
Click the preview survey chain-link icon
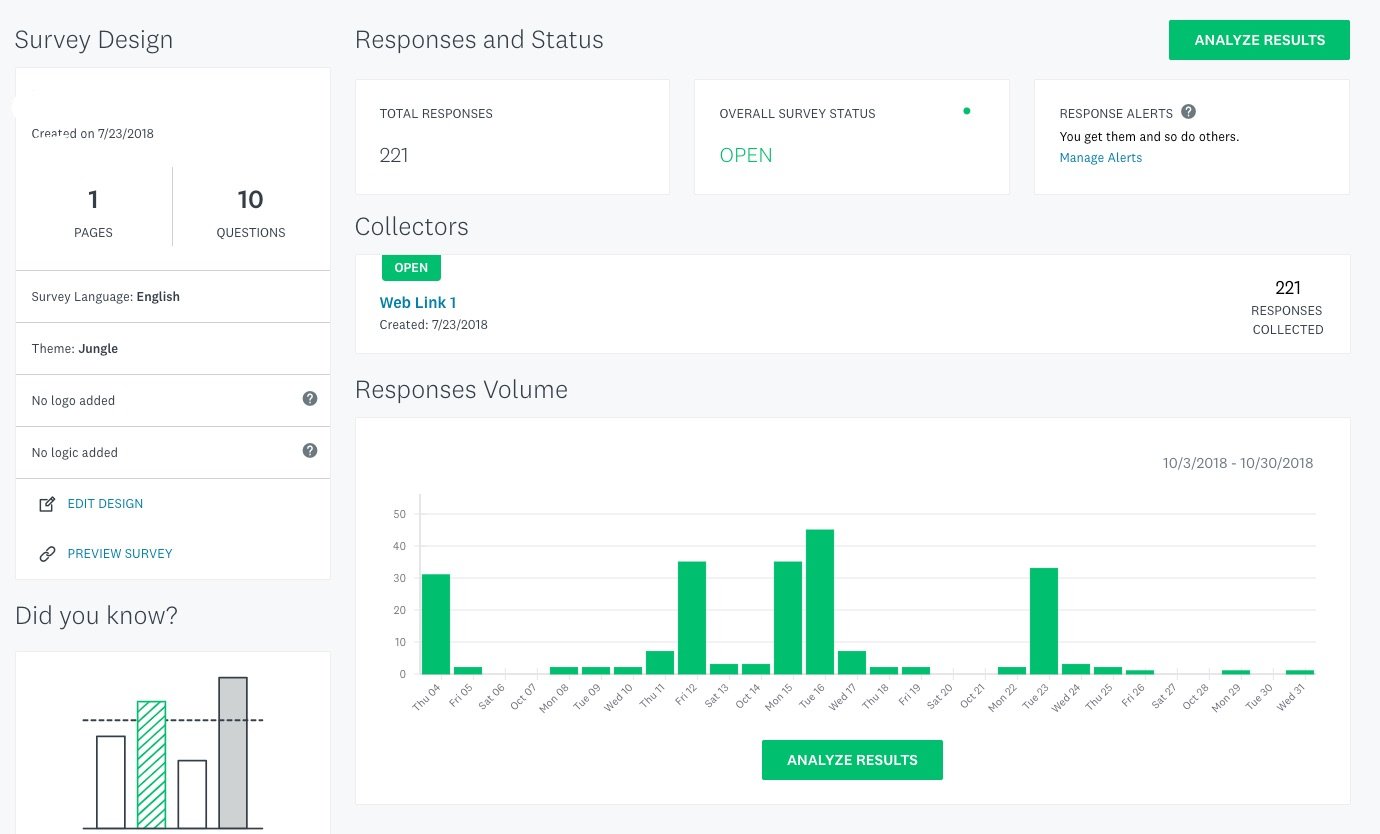pyautogui.click(x=47, y=554)
